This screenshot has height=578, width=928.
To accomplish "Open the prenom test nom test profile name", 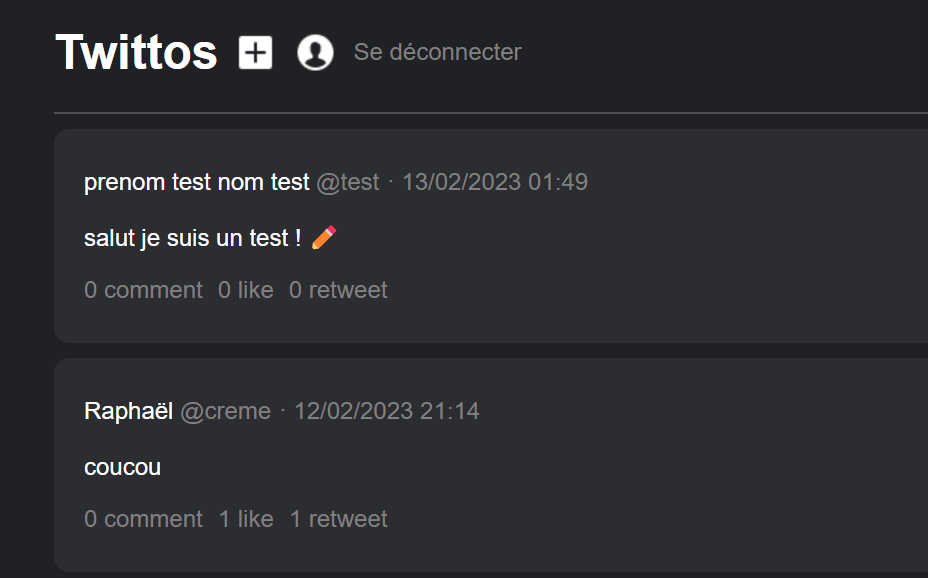I will 197,182.
